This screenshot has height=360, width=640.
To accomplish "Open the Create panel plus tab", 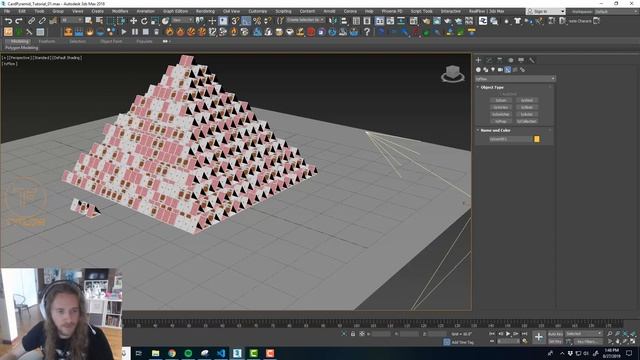I will [478, 60].
